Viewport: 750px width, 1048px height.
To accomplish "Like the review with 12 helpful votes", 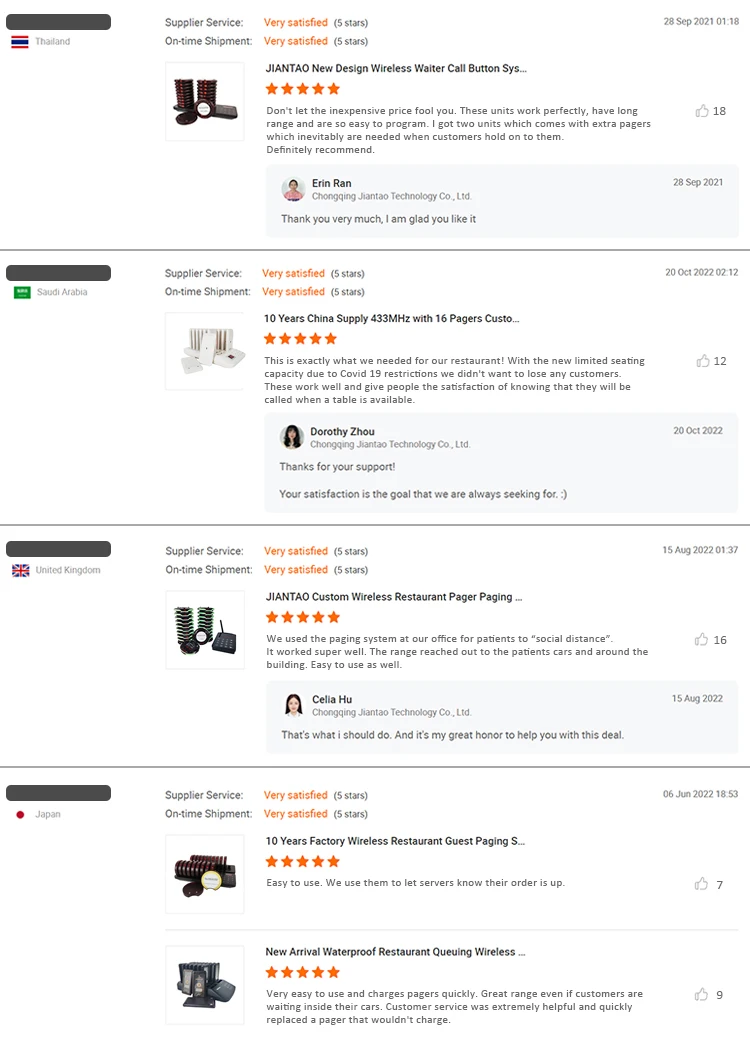I will click(x=703, y=361).
